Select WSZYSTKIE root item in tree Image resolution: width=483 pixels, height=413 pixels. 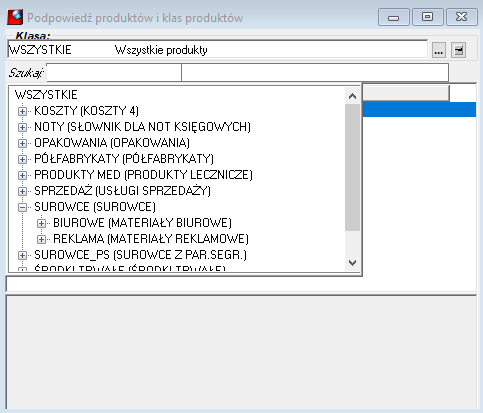click(46, 95)
